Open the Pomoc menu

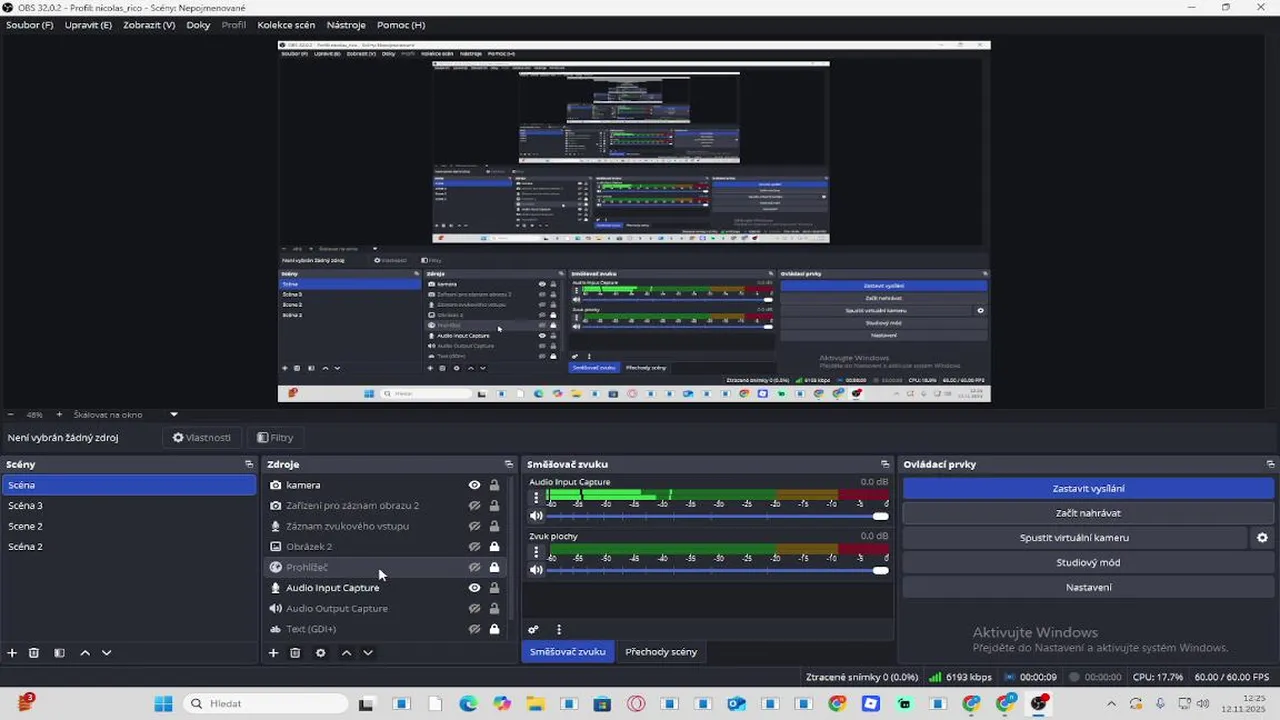401,25
